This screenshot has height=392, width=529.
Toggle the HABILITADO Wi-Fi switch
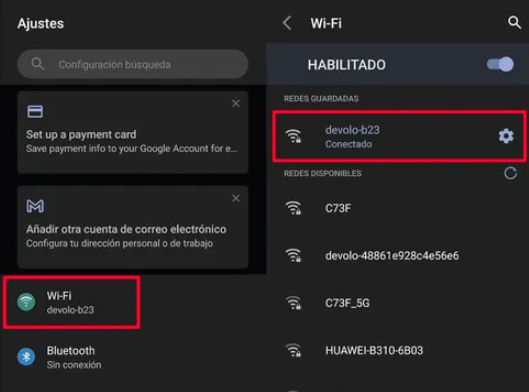[500, 64]
